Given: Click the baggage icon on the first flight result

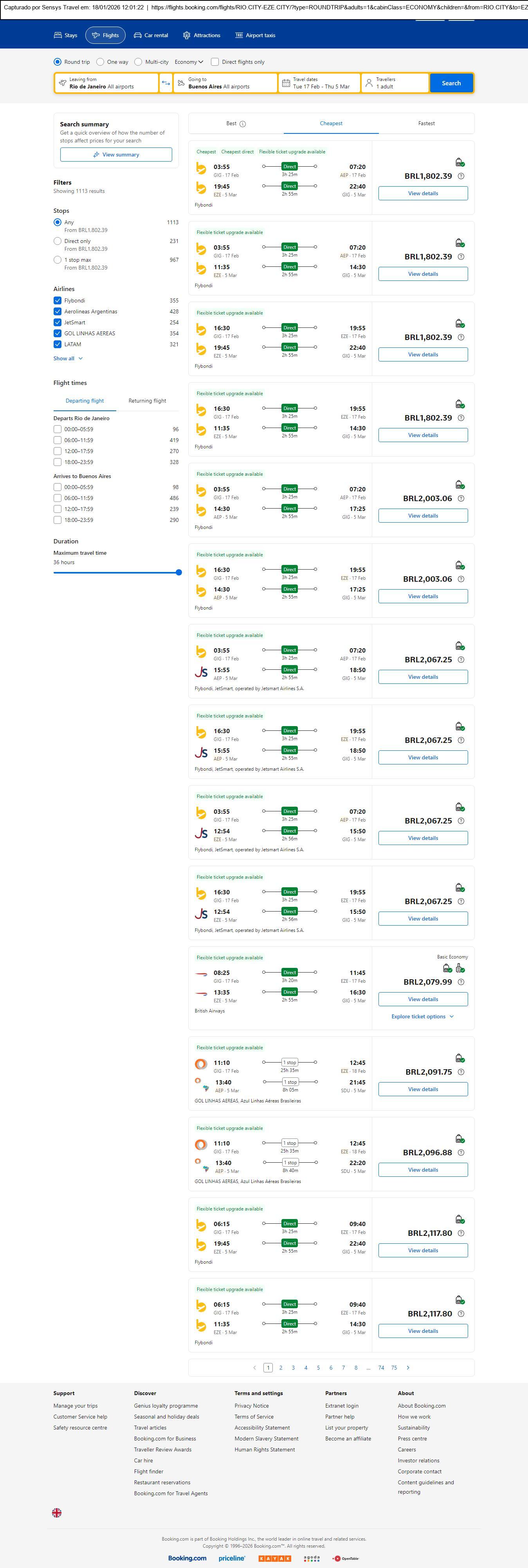Looking at the screenshot, I should pos(460,162).
